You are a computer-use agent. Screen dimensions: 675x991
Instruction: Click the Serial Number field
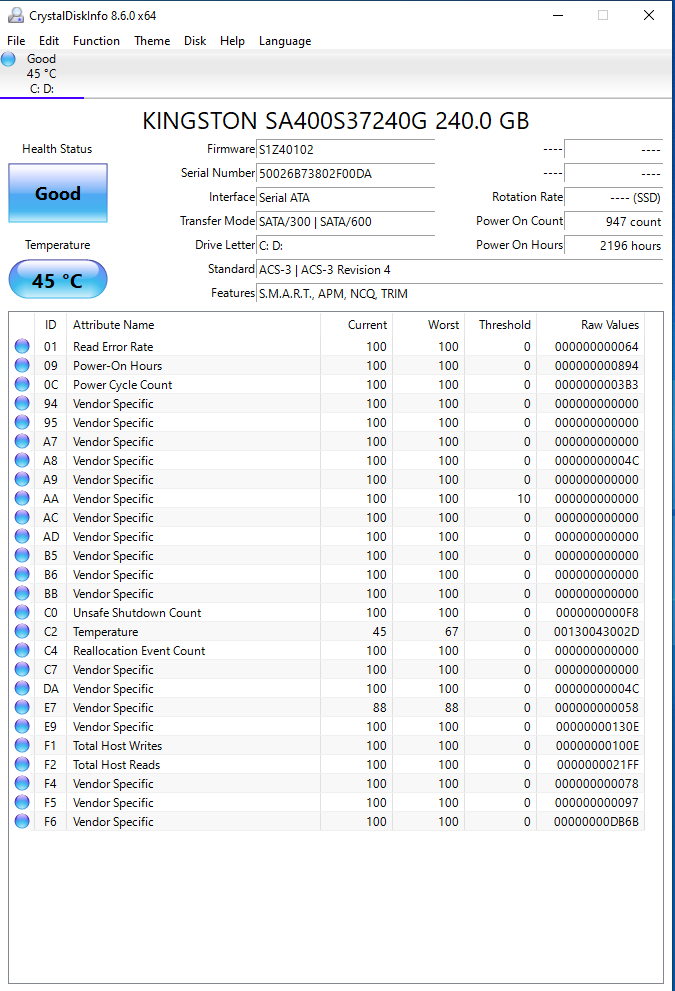tap(346, 174)
